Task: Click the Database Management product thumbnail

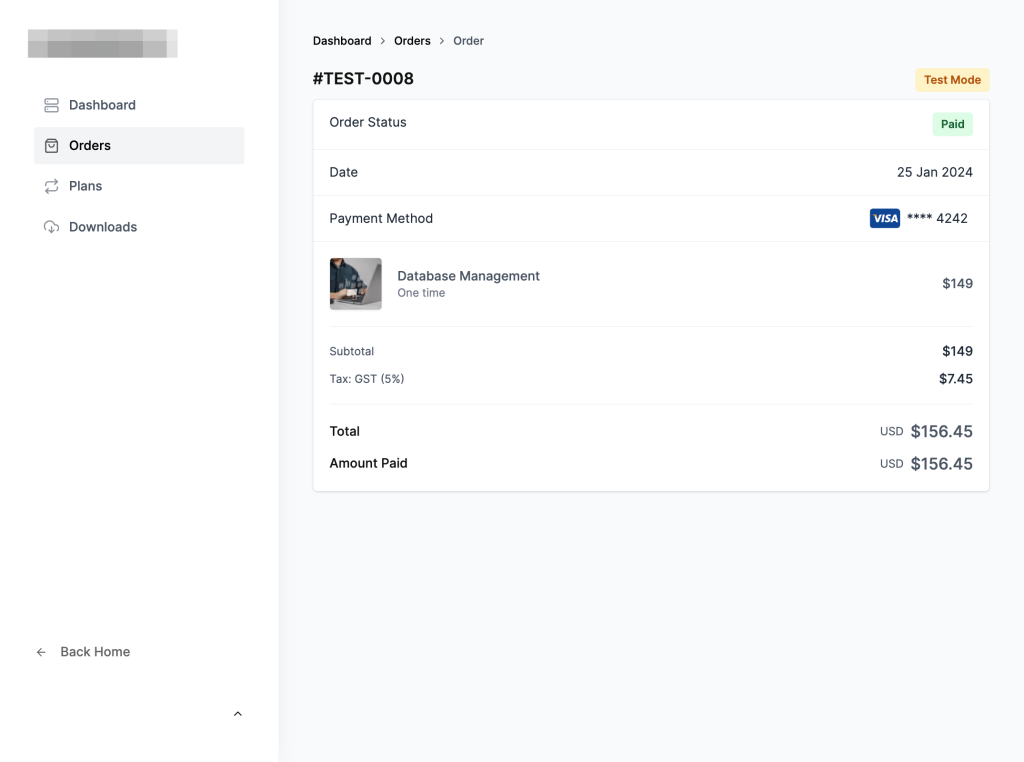Action: tap(355, 283)
